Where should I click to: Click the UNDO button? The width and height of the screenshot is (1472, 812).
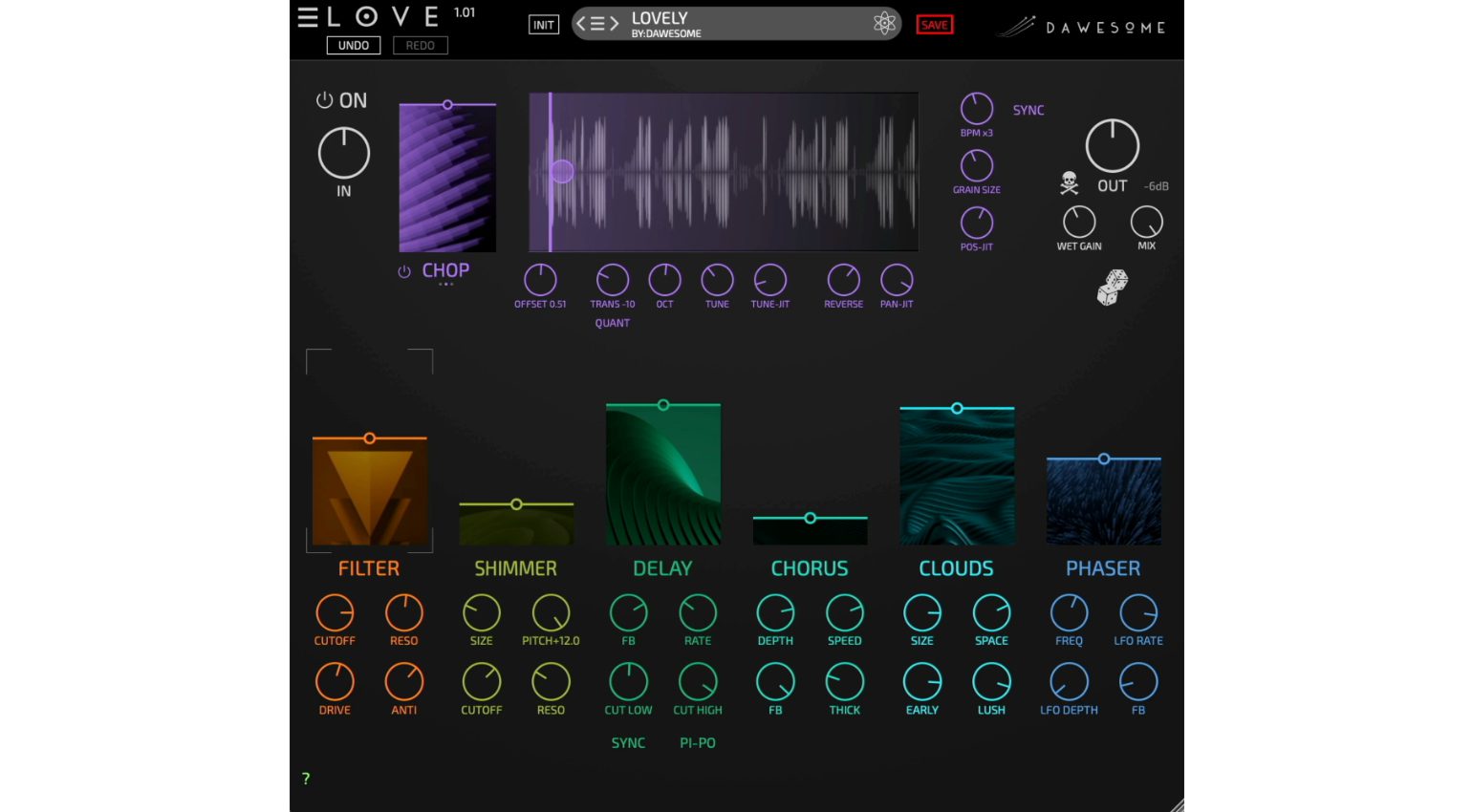(x=354, y=45)
